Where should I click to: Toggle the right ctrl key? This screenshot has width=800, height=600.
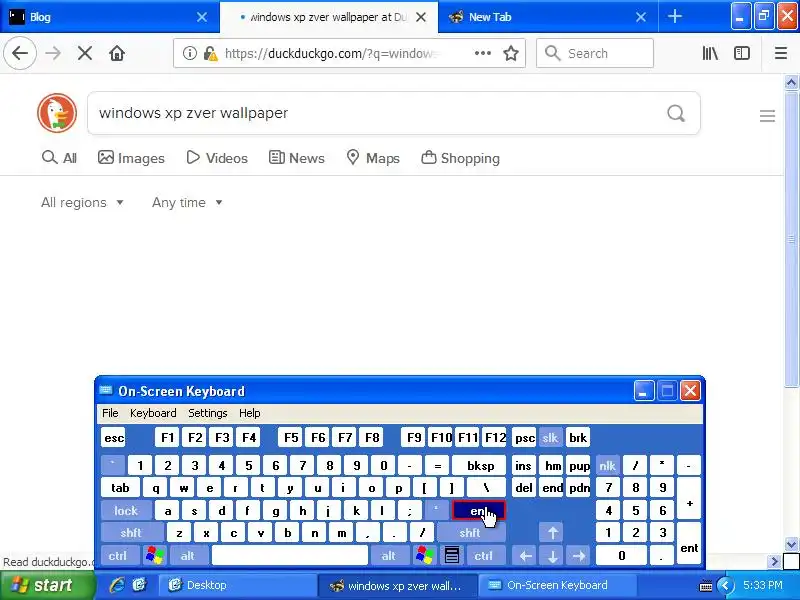(484, 555)
